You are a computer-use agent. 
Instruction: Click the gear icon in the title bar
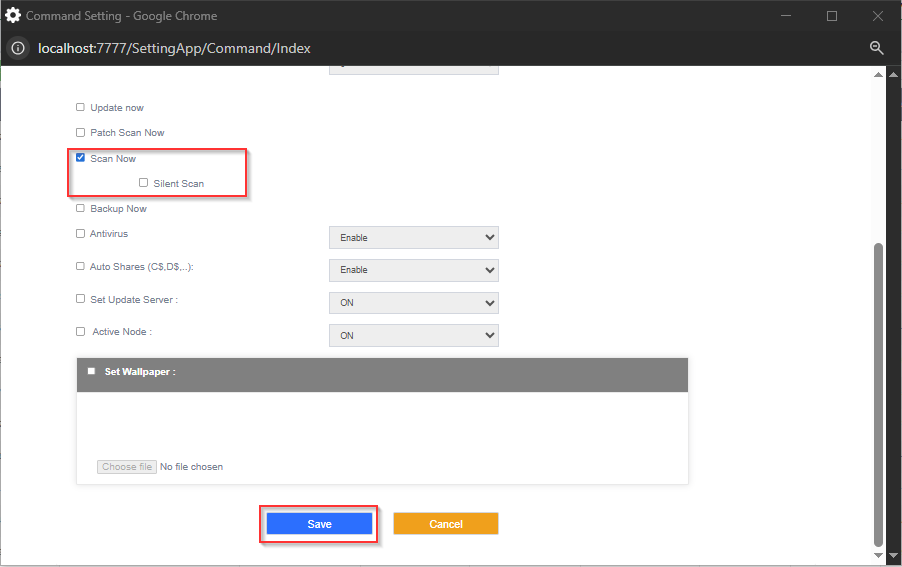13,16
